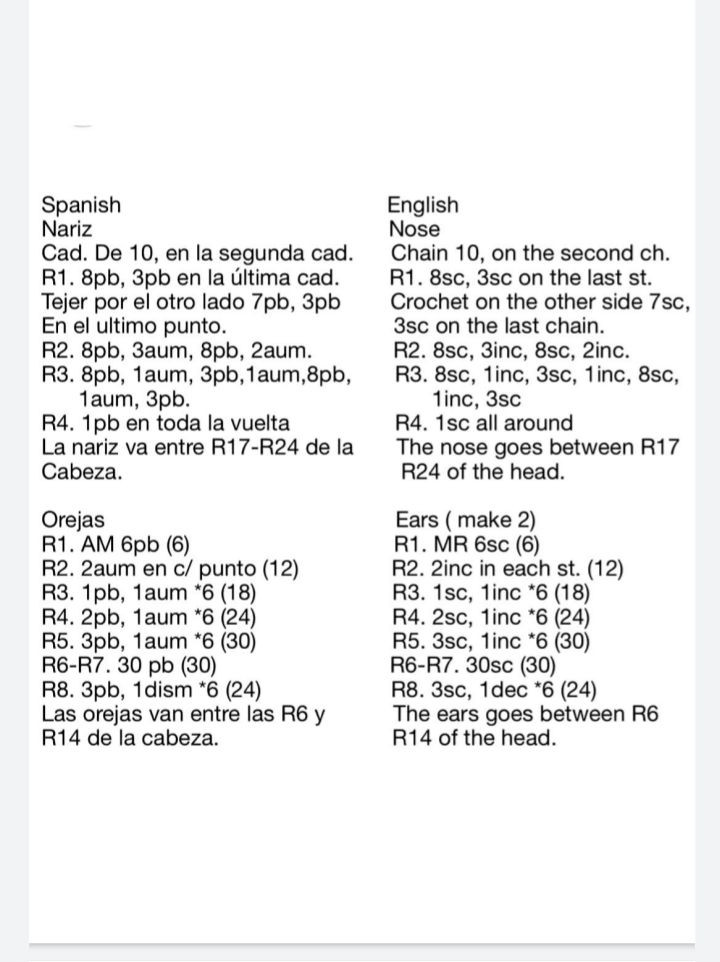Select the 'R1. AM 6pb (6)' line
Image resolution: width=720 pixels, height=962 pixels.
point(116,545)
